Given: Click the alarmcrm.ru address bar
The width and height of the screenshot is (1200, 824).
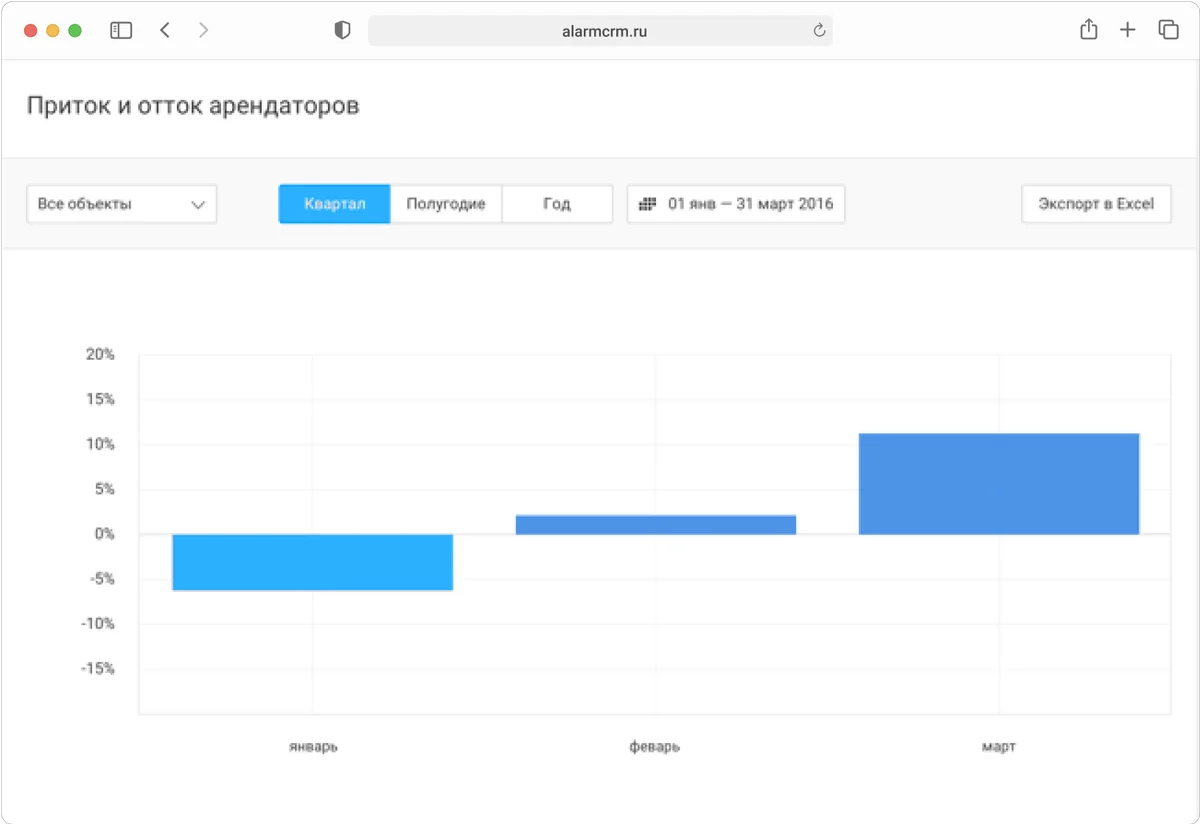Looking at the screenshot, I should click(x=600, y=31).
